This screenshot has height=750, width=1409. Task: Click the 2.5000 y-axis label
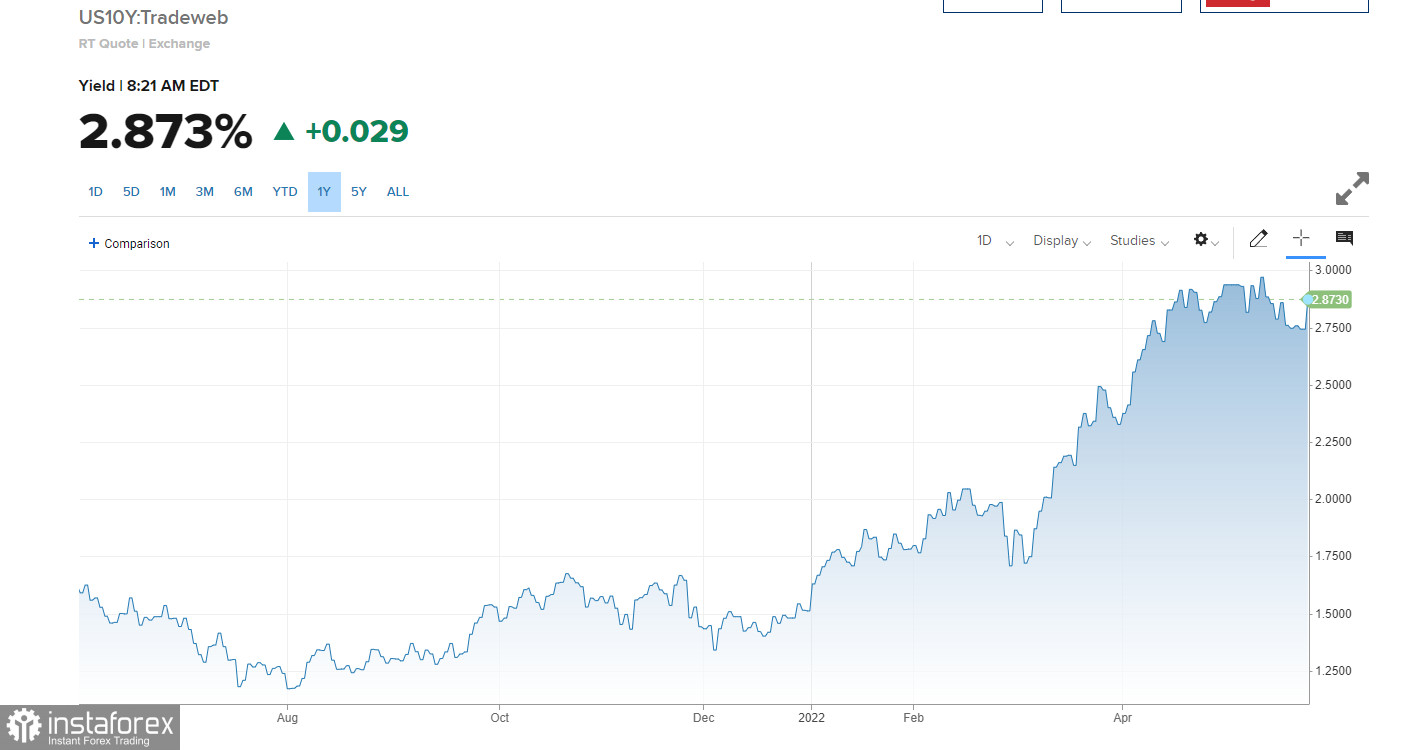[1333, 385]
